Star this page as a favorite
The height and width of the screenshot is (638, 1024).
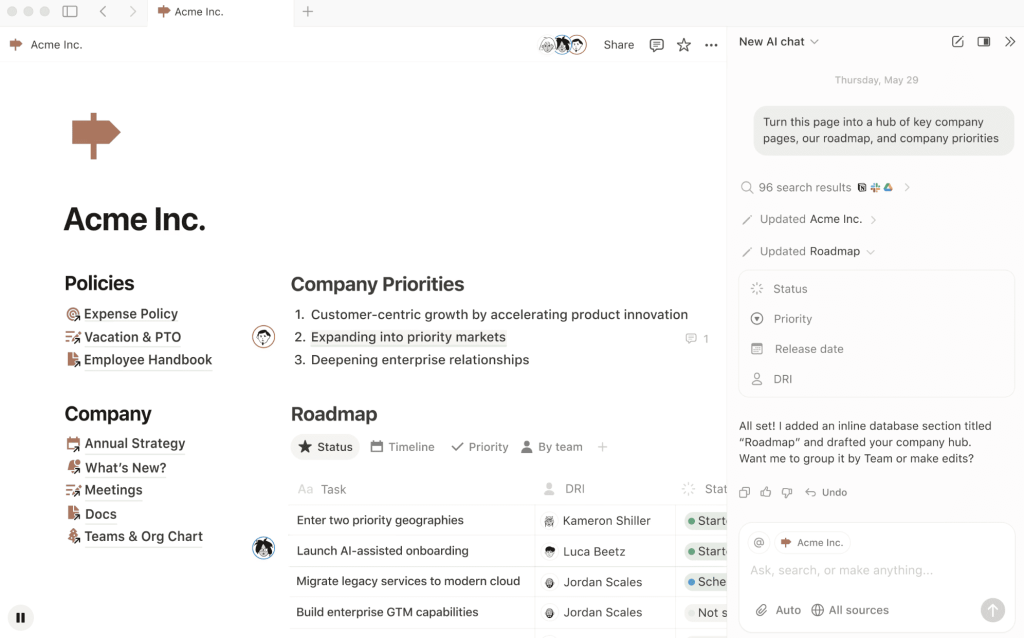click(684, 45)
